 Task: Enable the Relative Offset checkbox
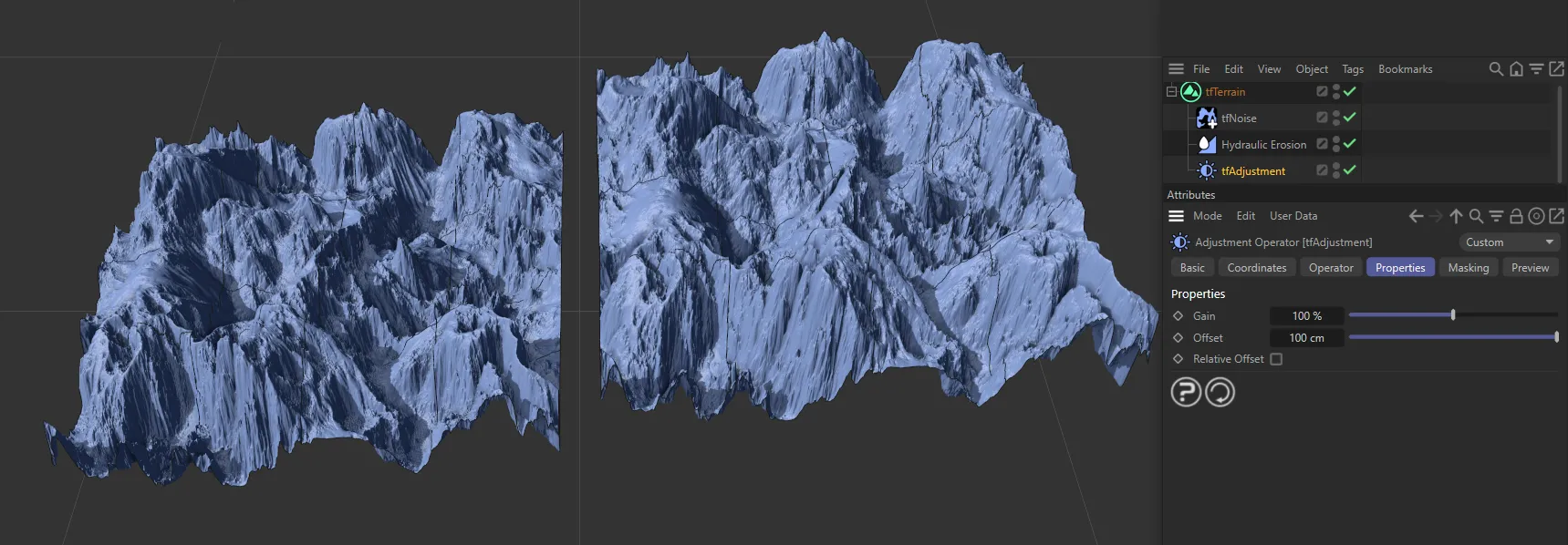pos(1276,359)
